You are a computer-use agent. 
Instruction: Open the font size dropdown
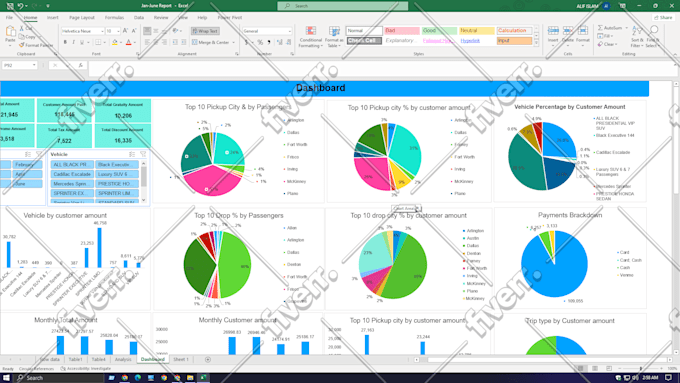point(118,31)
